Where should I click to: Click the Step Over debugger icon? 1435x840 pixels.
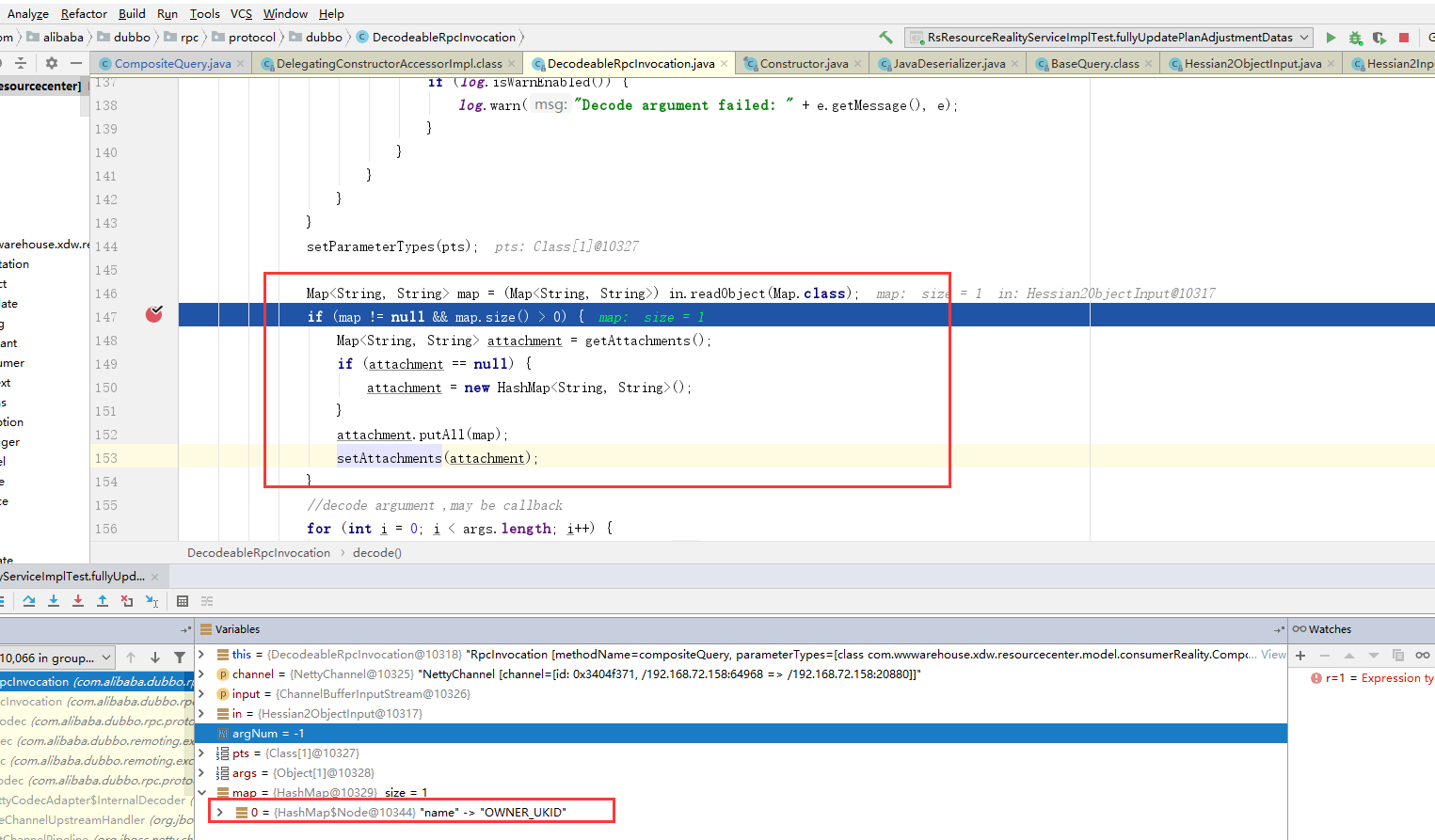(29, 600)
